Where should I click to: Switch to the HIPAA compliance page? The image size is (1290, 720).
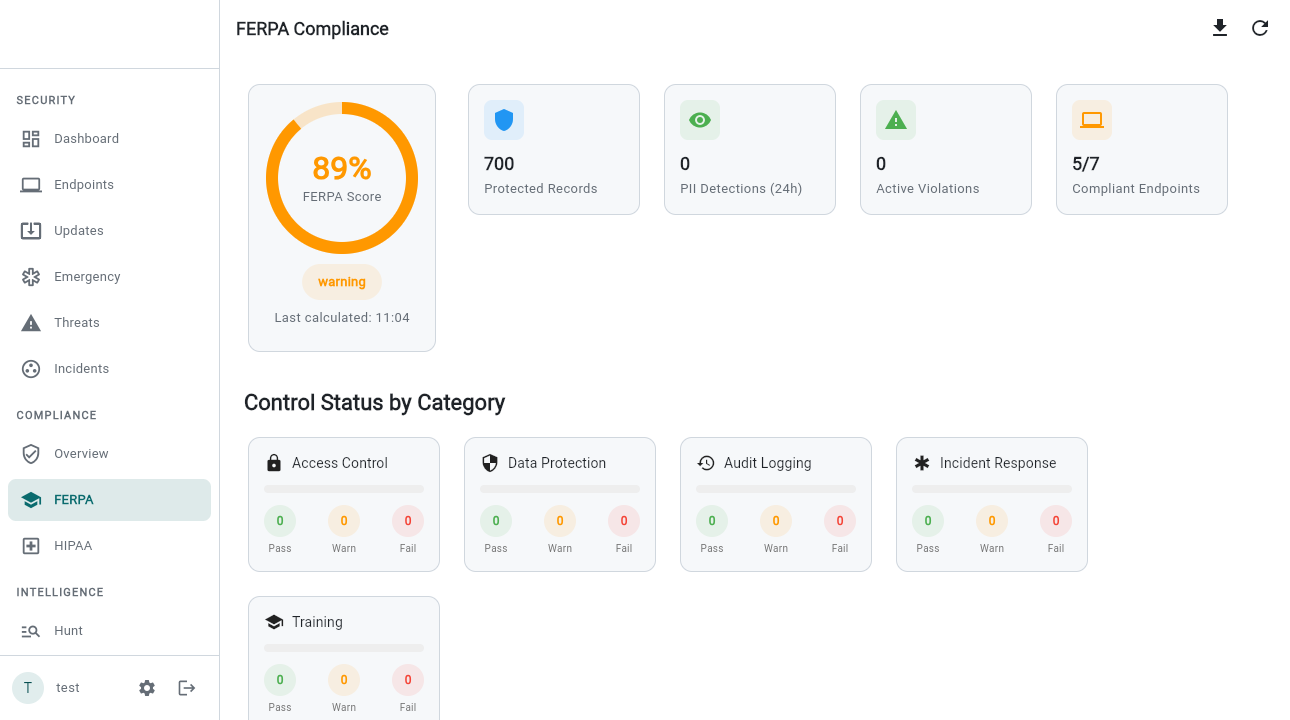(73, 545)
